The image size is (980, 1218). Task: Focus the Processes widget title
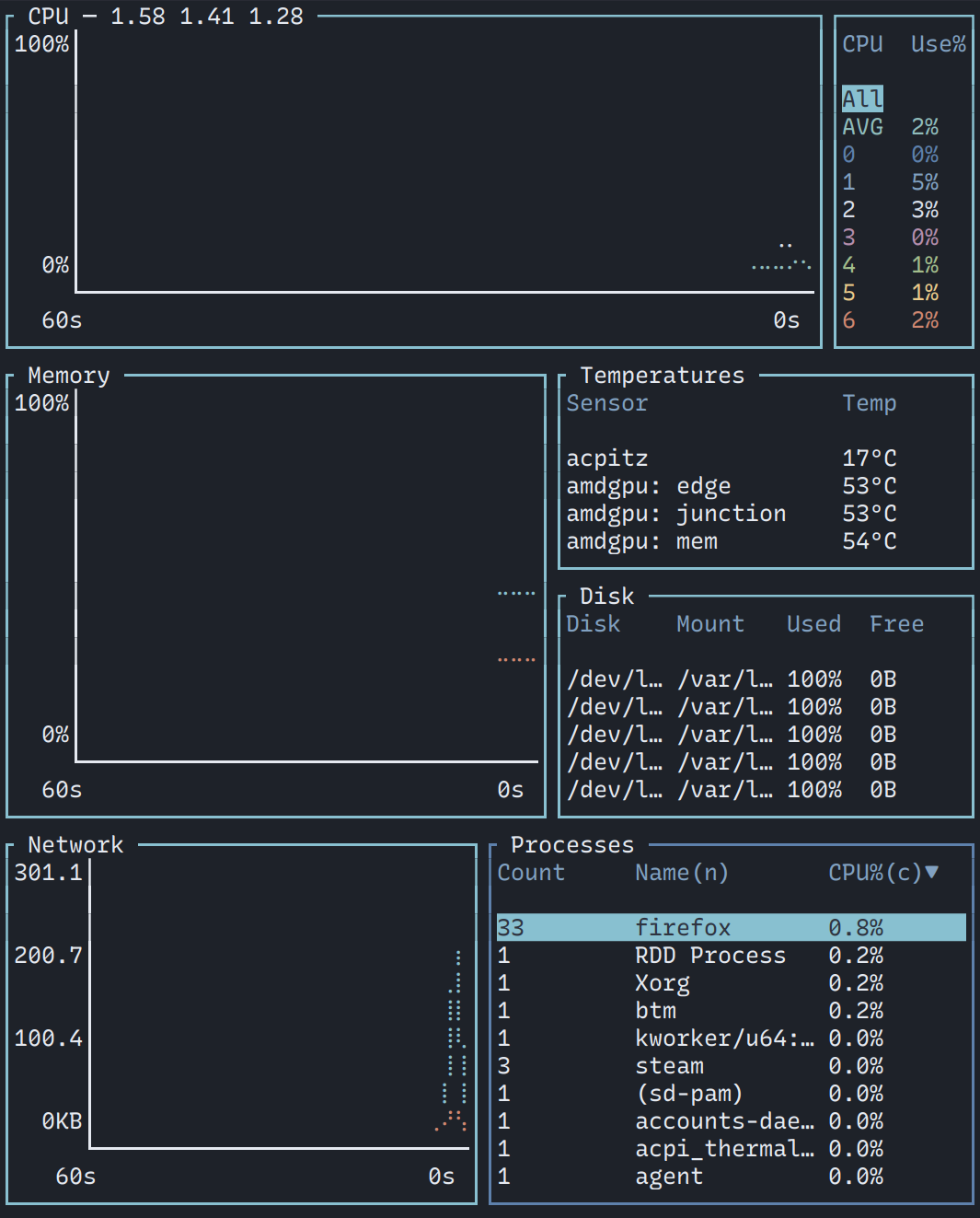coord(572,844)
